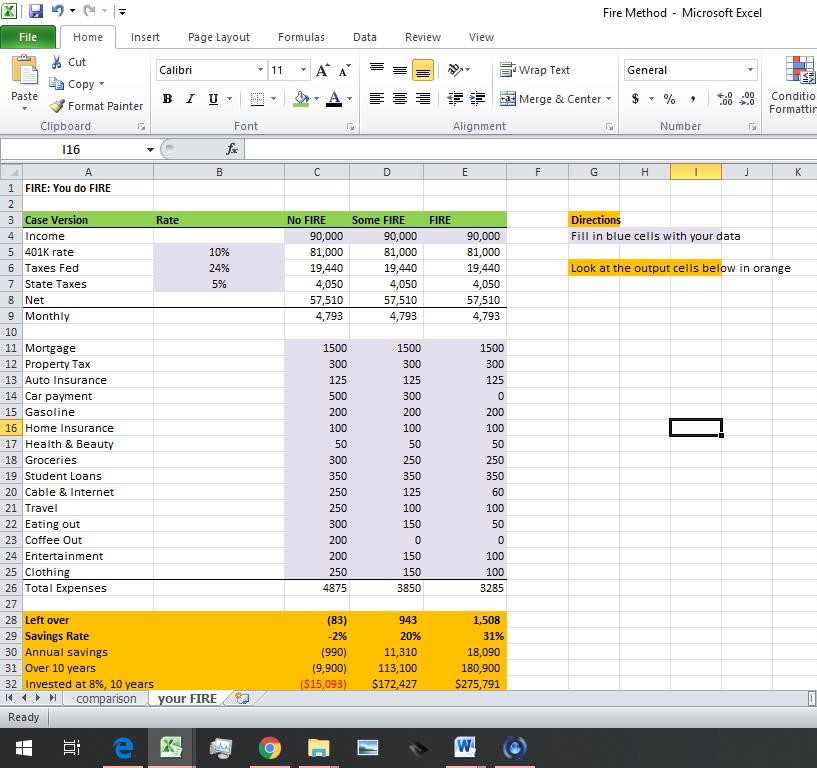Click the Increase Decimal icon

(x=724, y=99)
